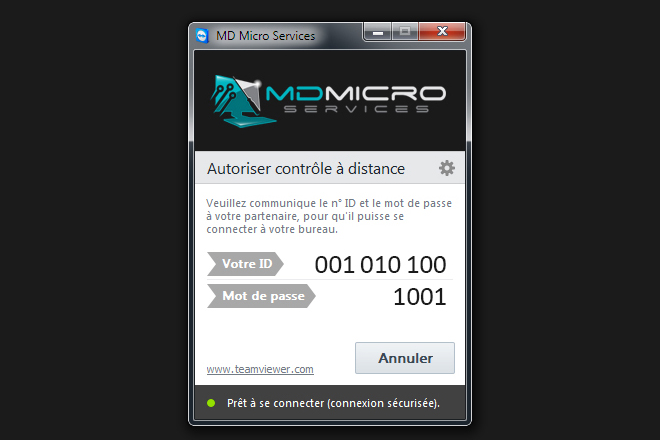Click the Votre ID label tag
The height and width of the screenshot is (440, 660).
tap(245, 264)
